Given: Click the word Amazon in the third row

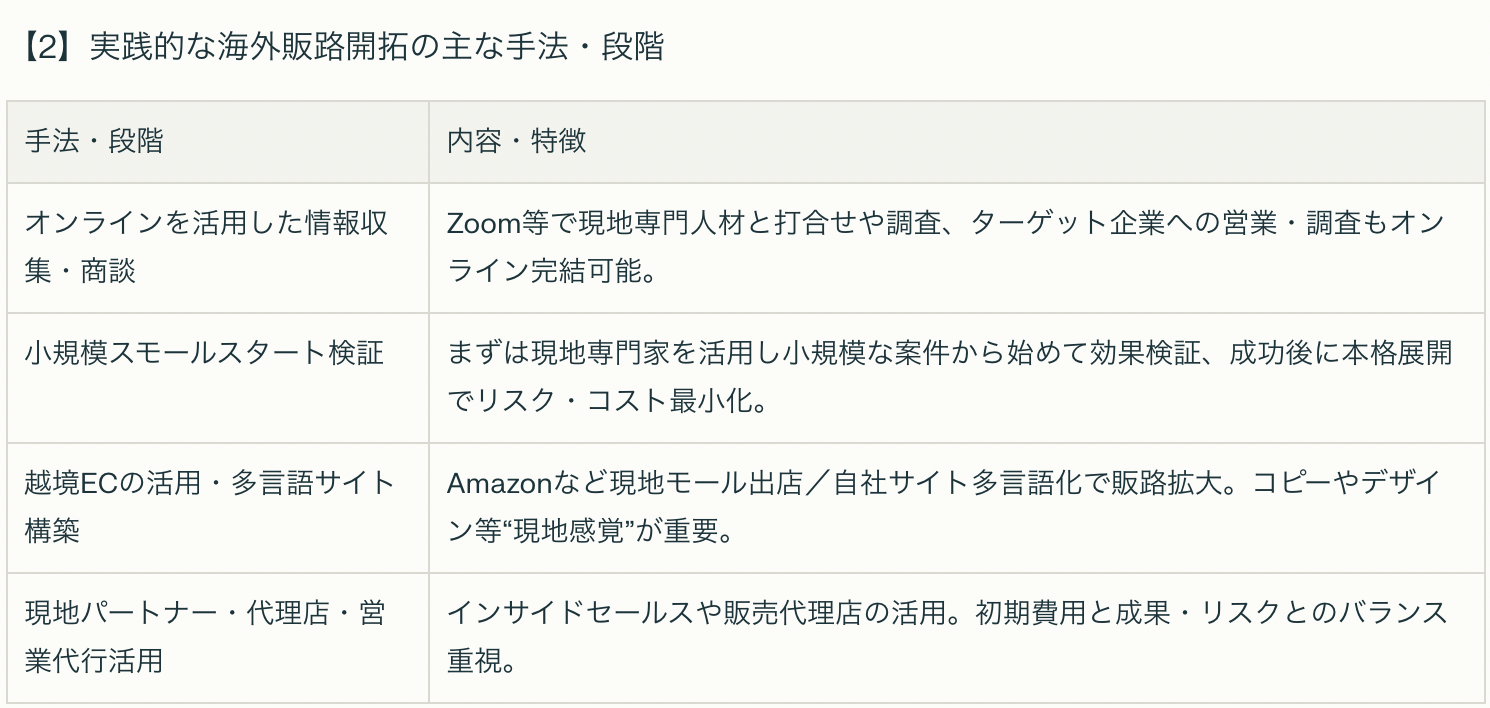Looking at the screenshot, I should pos(499,483).
